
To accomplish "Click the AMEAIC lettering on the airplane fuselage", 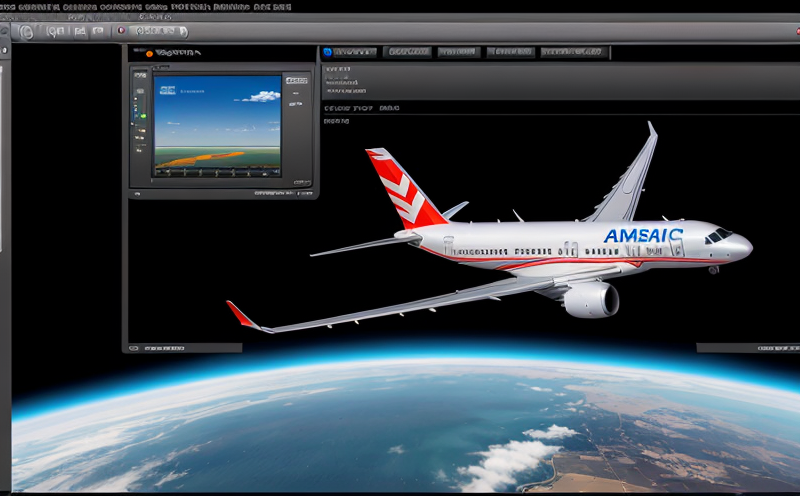I will 643,235.
